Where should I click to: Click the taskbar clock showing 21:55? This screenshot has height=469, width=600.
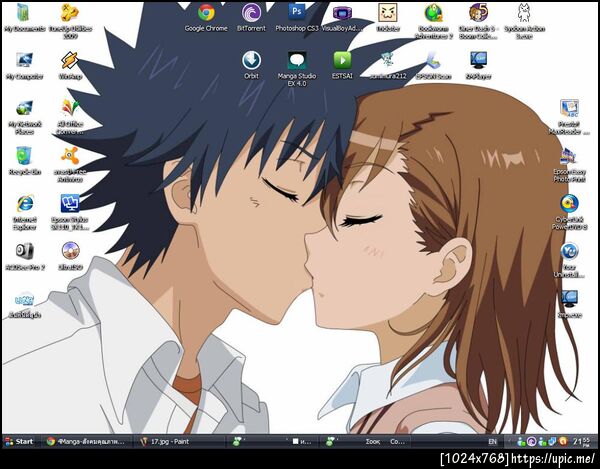point(582,442)
